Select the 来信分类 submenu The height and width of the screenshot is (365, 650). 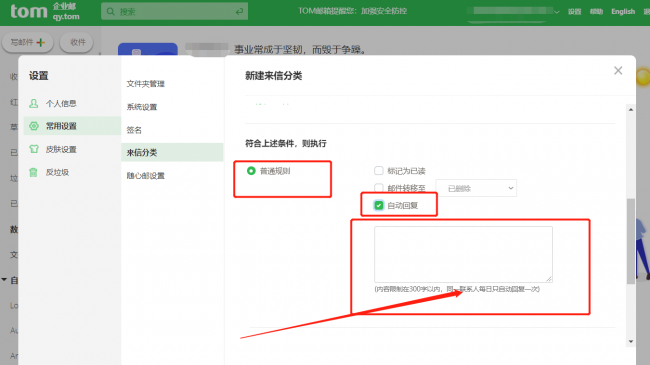click(172, 152)
